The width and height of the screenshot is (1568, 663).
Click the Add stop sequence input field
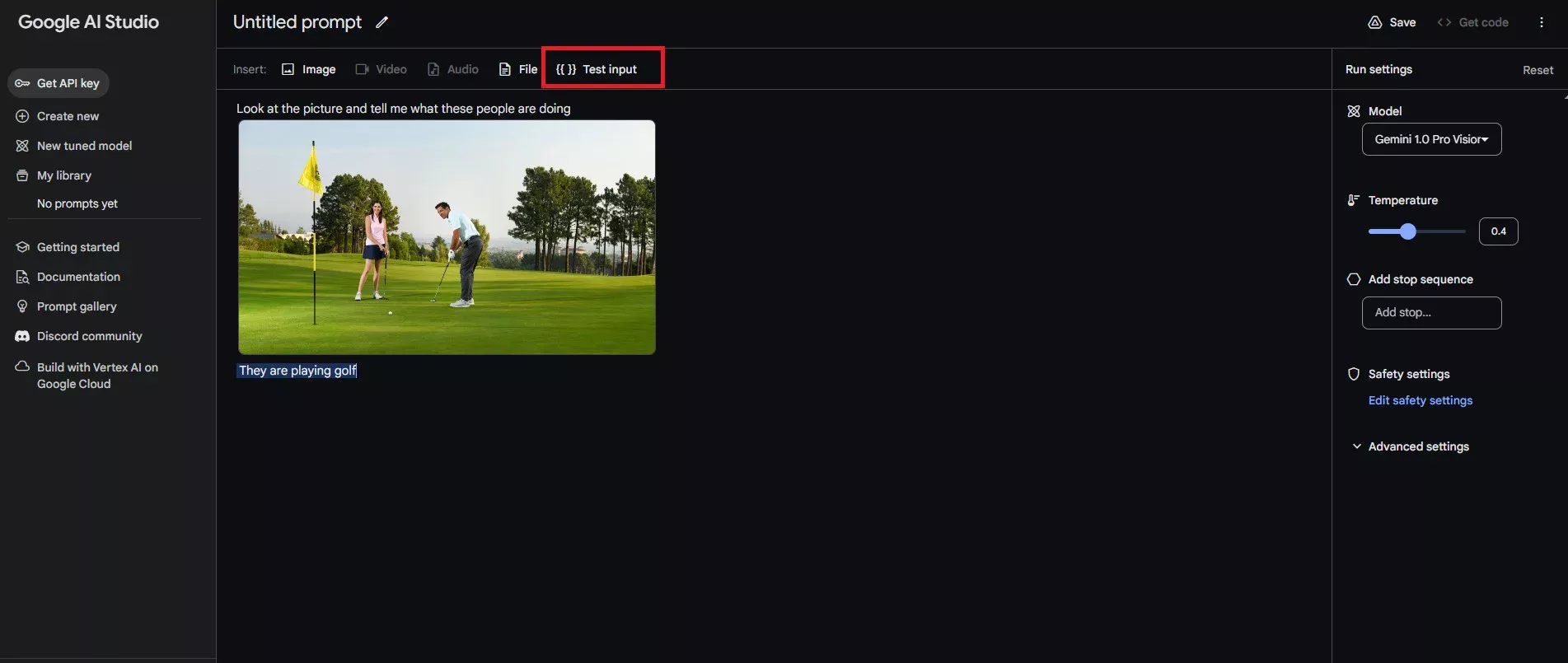tap(1431, 313)
